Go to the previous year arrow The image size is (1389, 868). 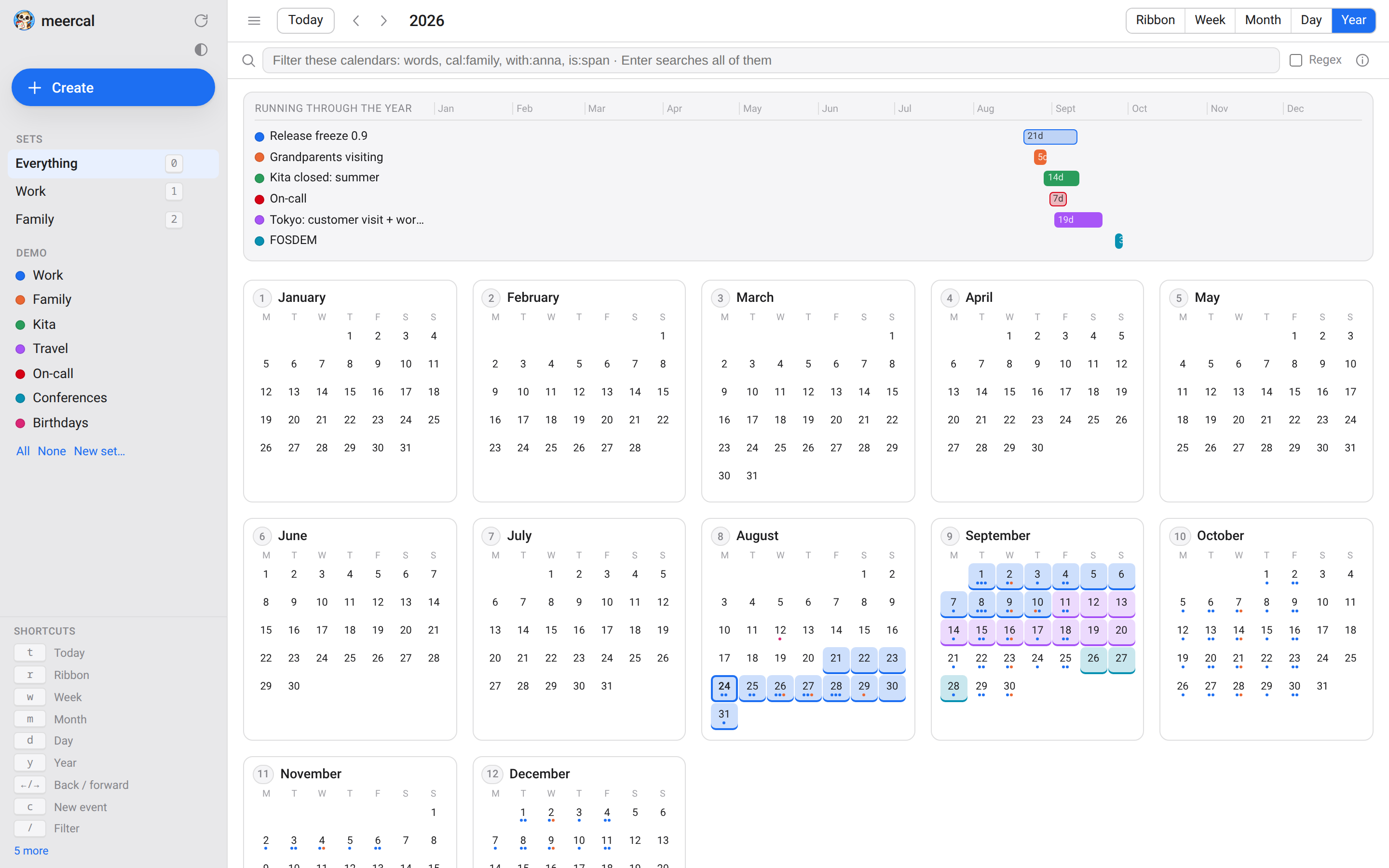[x=356, y=21]
